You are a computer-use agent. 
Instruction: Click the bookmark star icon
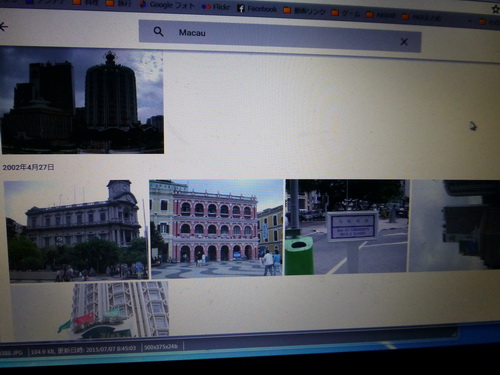click(496, 9)
